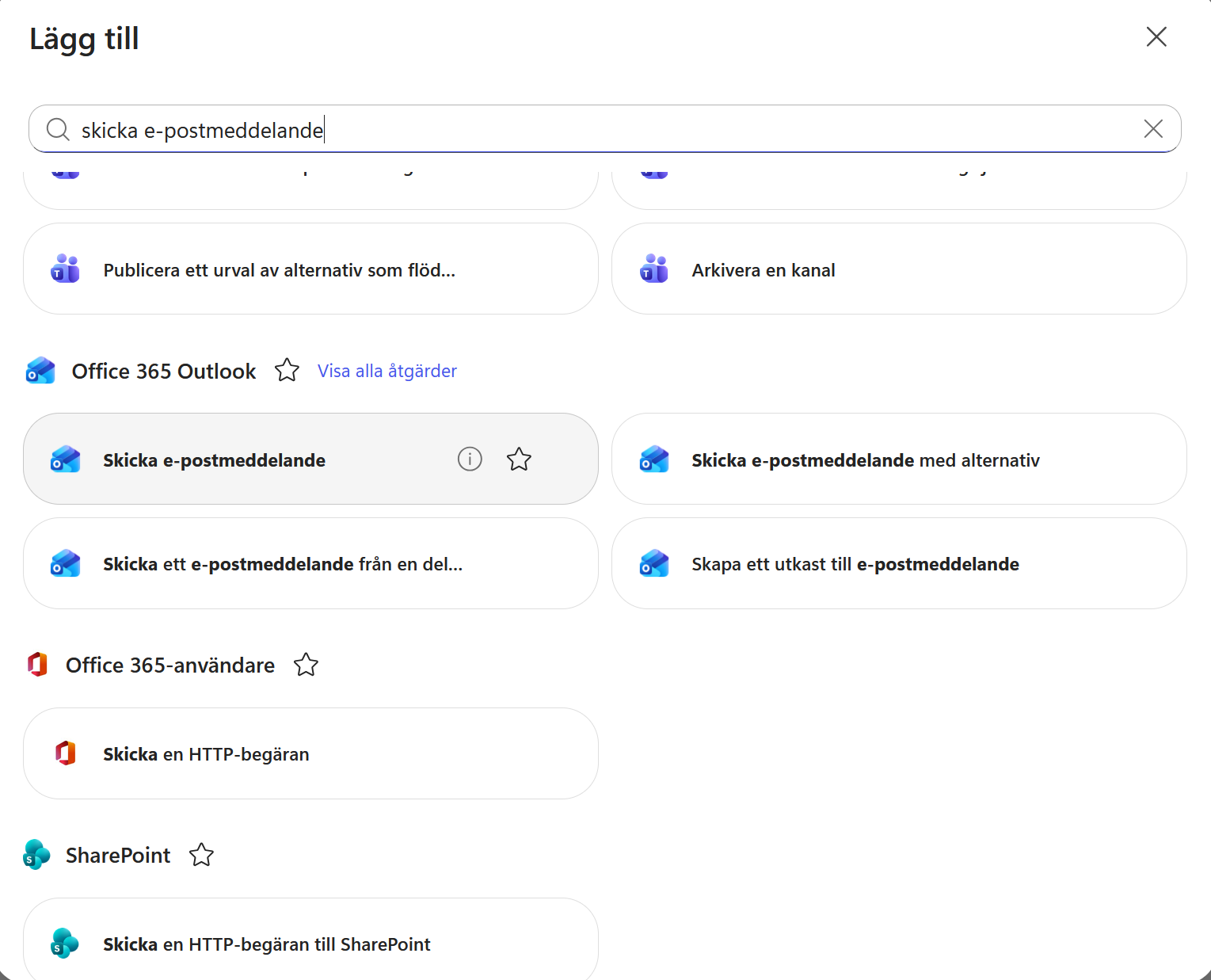The height and width of the screenshot is (980, 1211).
Task: Pick Skicka ett e-postmeddelande från en del...
Action: pyautogui.click(x=310, y=563)
